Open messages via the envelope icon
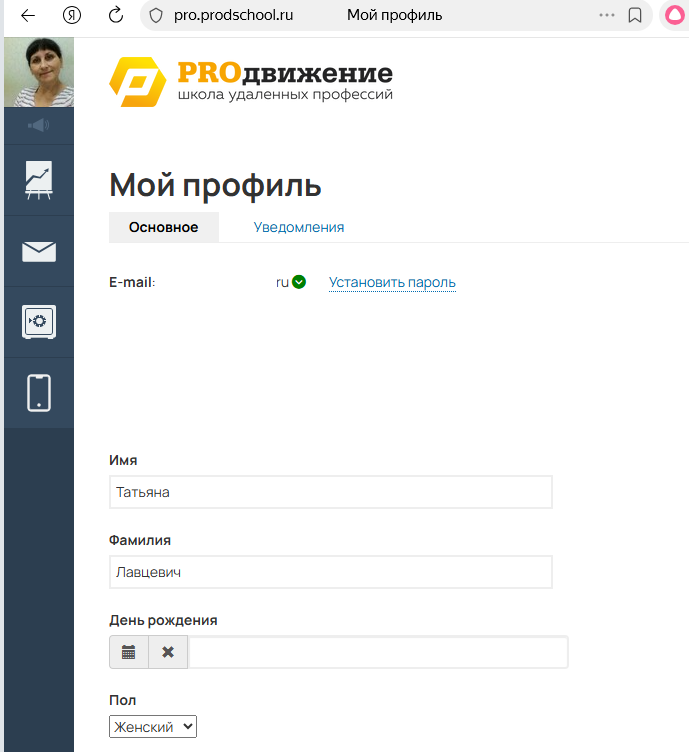The height and width of the screenshot is (752, 700). [x=39, y=251]
